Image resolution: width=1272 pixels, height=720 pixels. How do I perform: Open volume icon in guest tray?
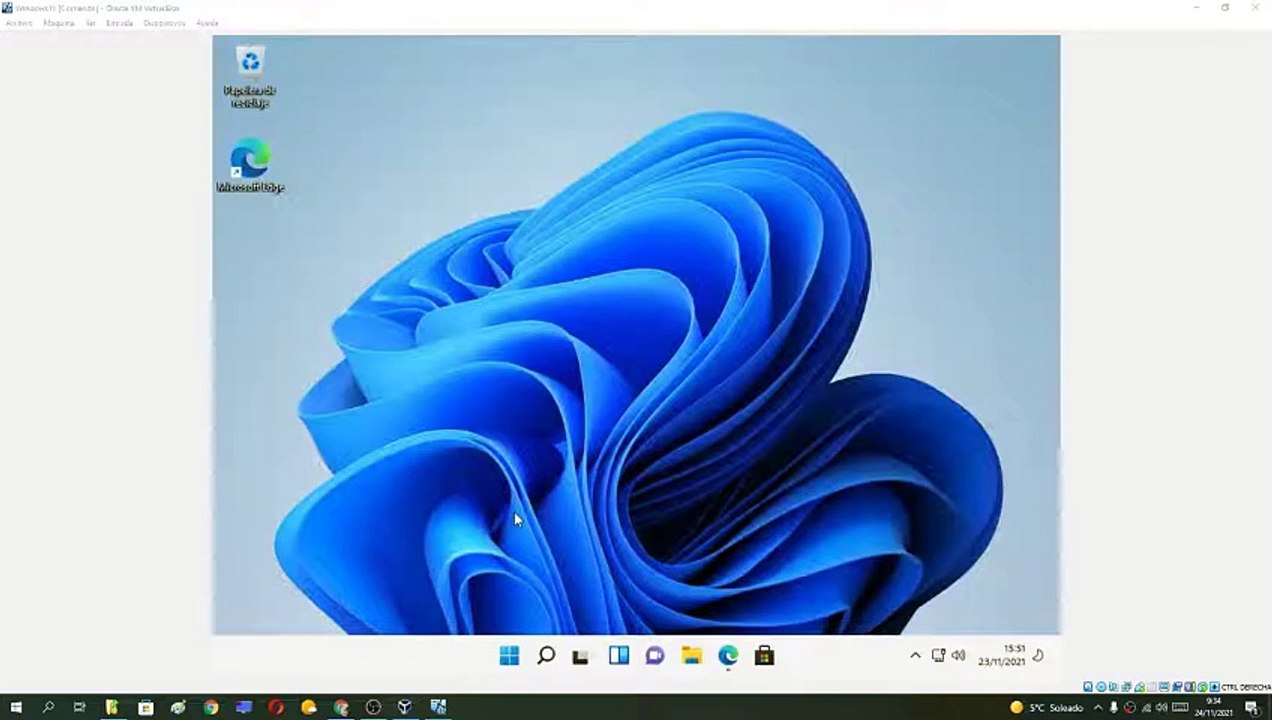click(x=958, y=656)
